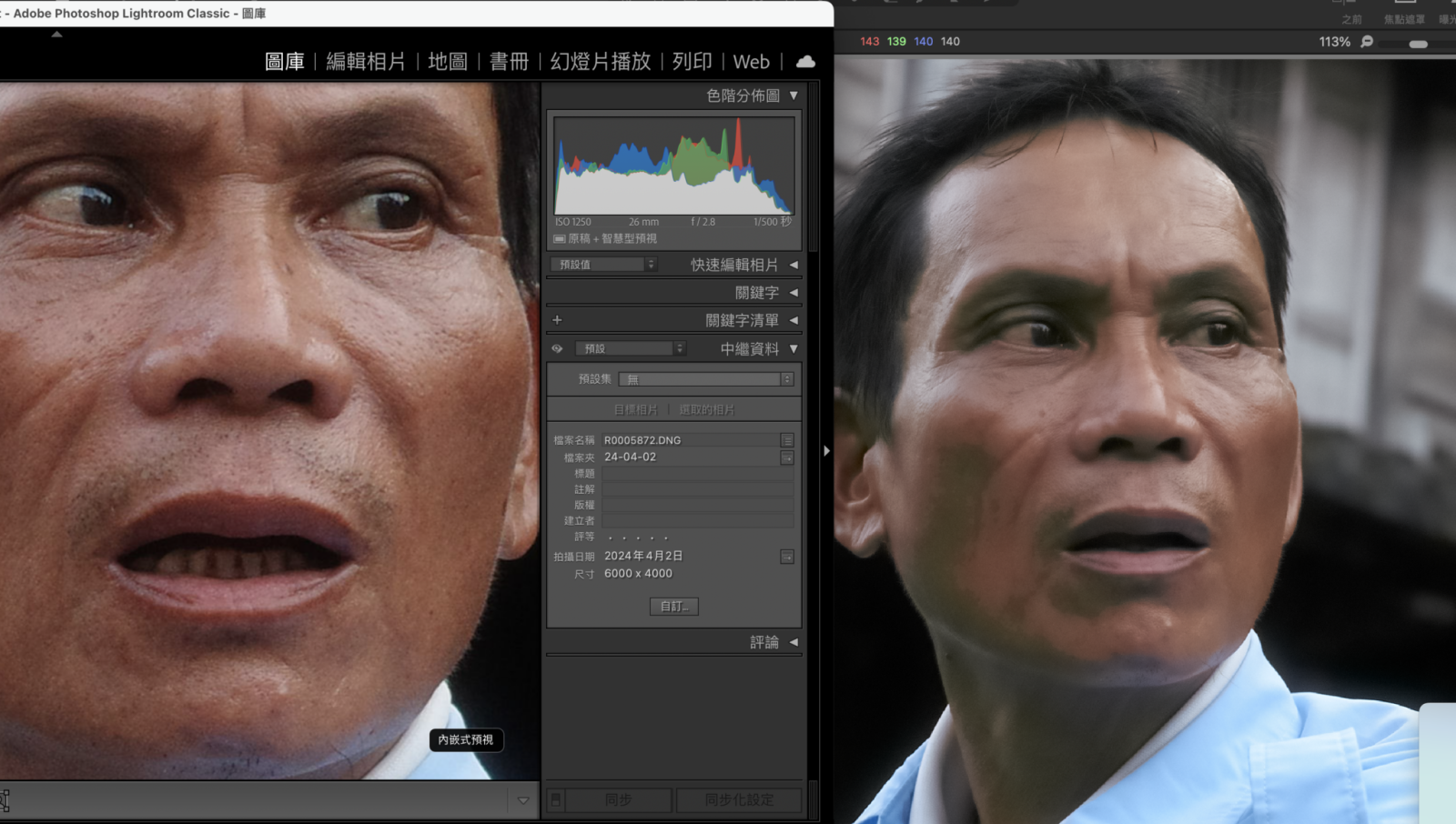Switch to the 書冊 (Book) module
The height and width of the screenshot is (824, 1456).
[x=509, y=62]
